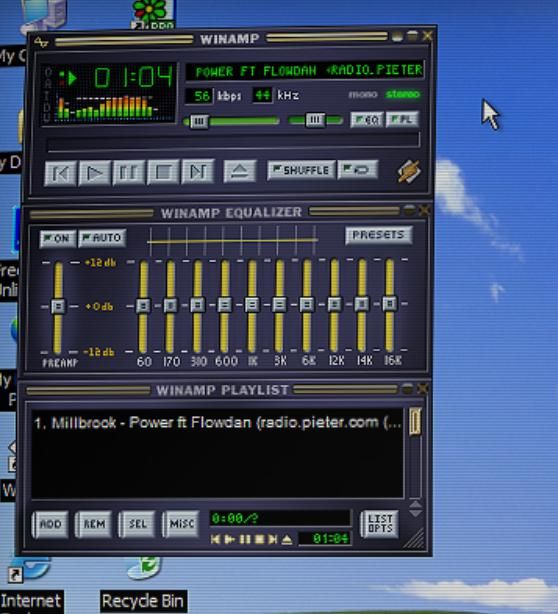Click the 6K band slider handle
The height and width of the screenshot is (614, 558).
click(307, 304)
